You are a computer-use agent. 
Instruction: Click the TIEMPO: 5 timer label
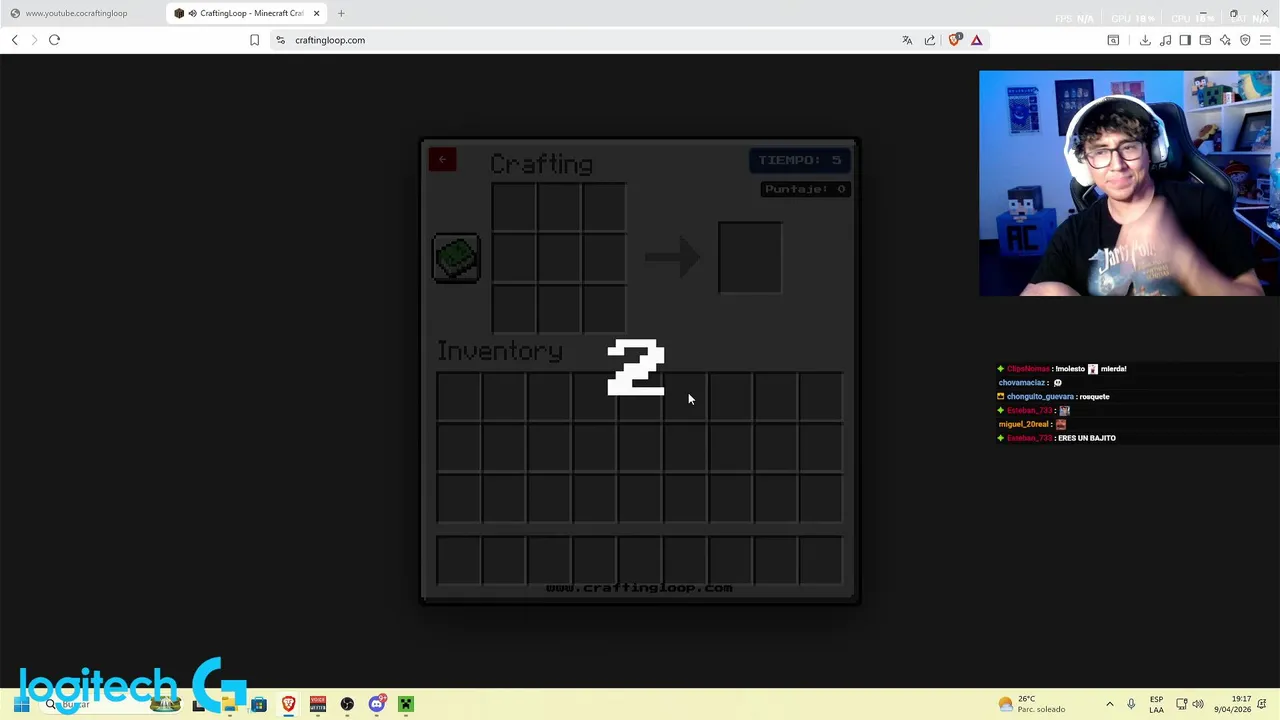click(x=799, y=160)
